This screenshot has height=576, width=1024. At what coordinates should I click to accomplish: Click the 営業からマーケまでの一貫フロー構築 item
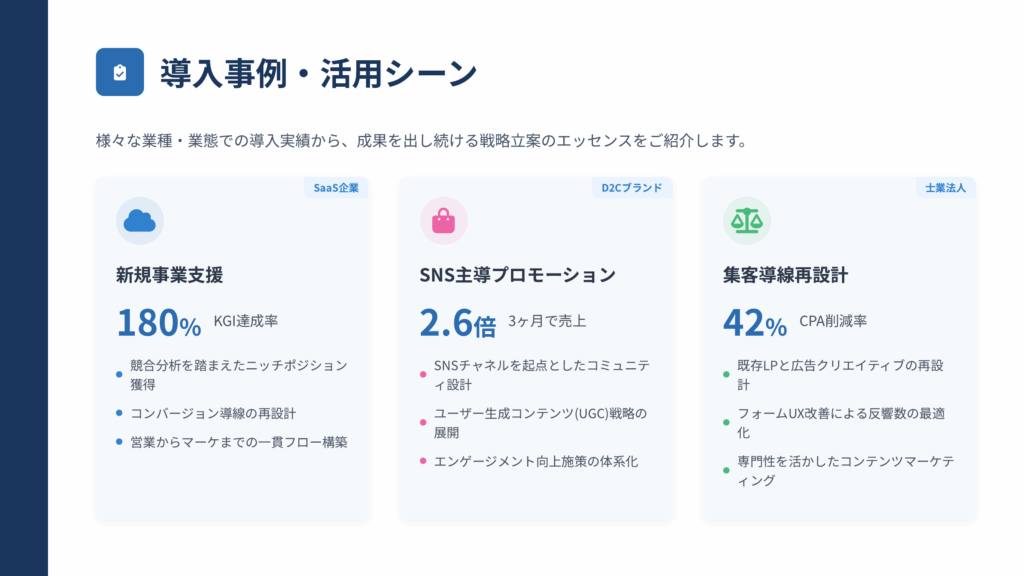239,442
